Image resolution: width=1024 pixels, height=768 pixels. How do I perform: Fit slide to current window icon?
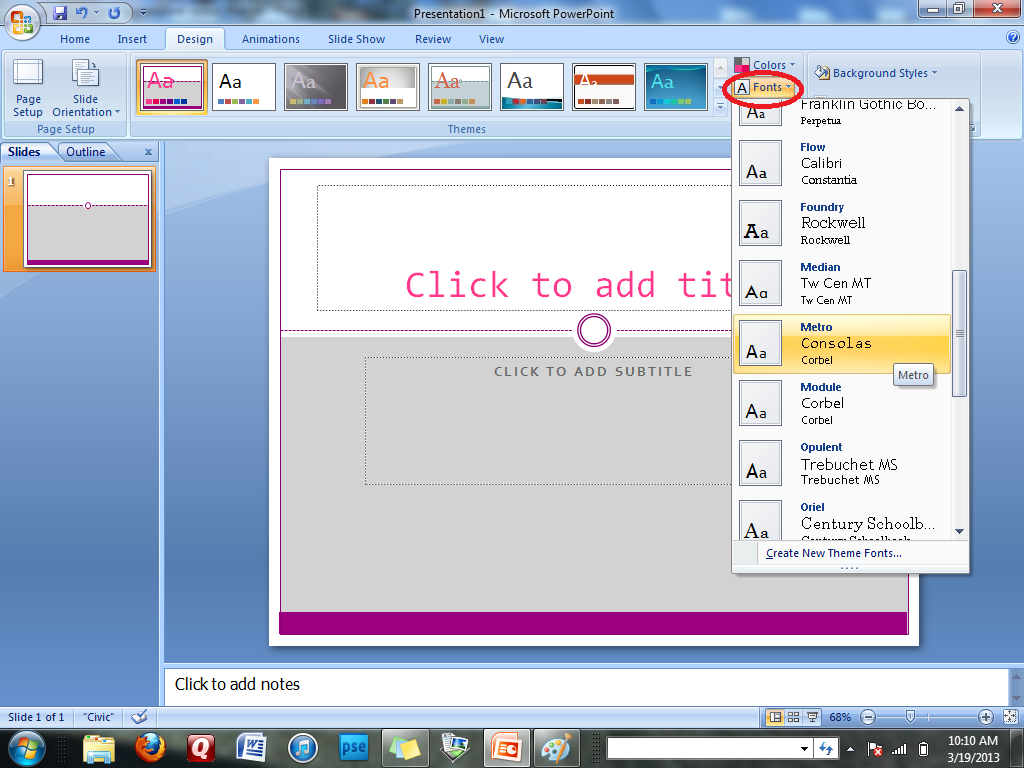(1010, 717)
